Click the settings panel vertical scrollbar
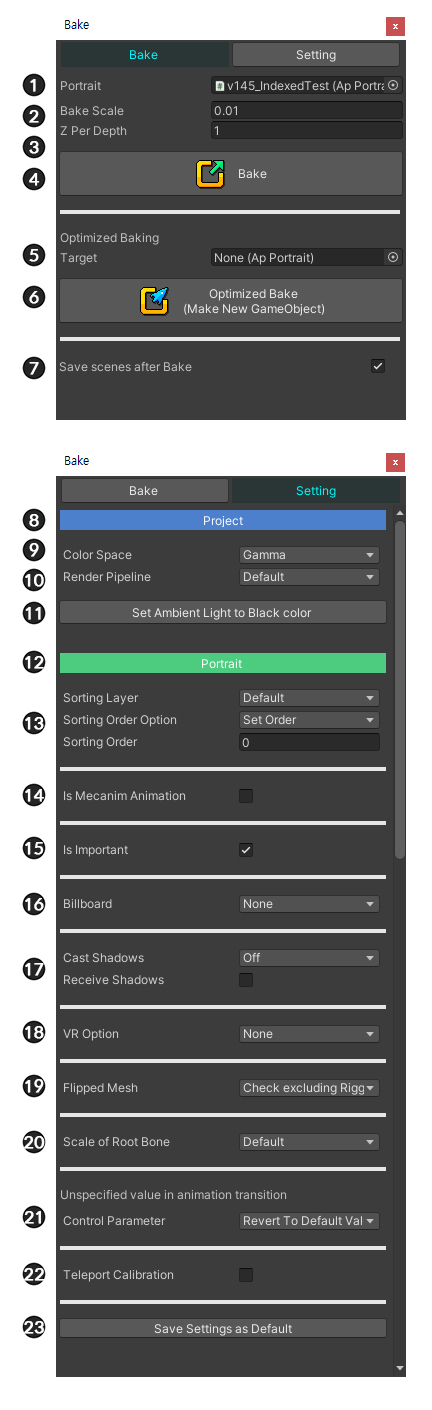 pyautogui.click(x=400, y=690)
